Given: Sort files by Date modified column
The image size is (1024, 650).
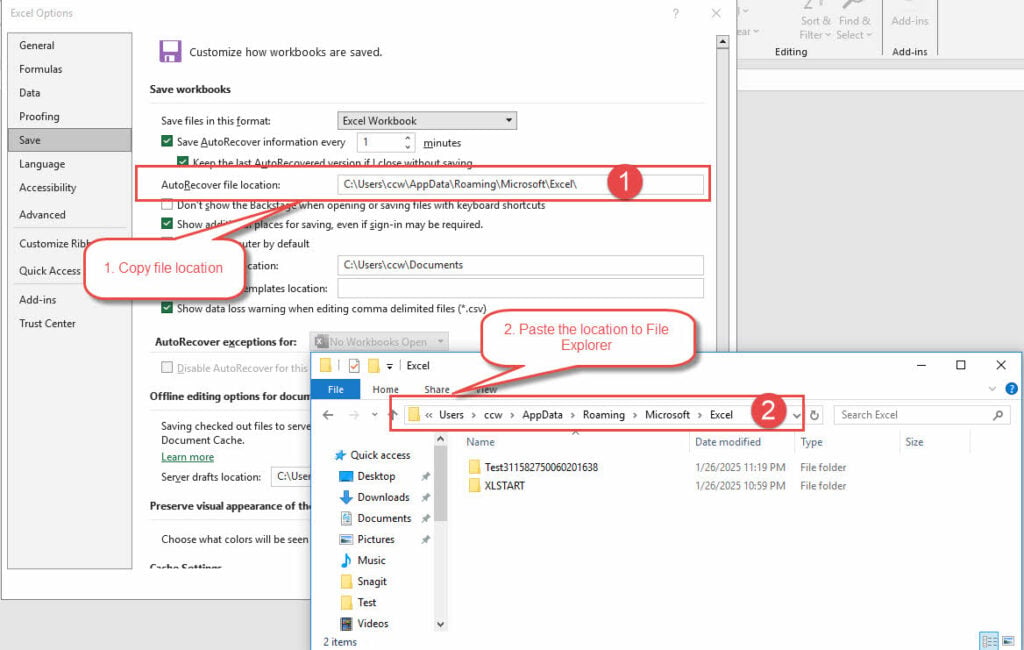Looking at the screenshot, I should click(x=728, y=442).
